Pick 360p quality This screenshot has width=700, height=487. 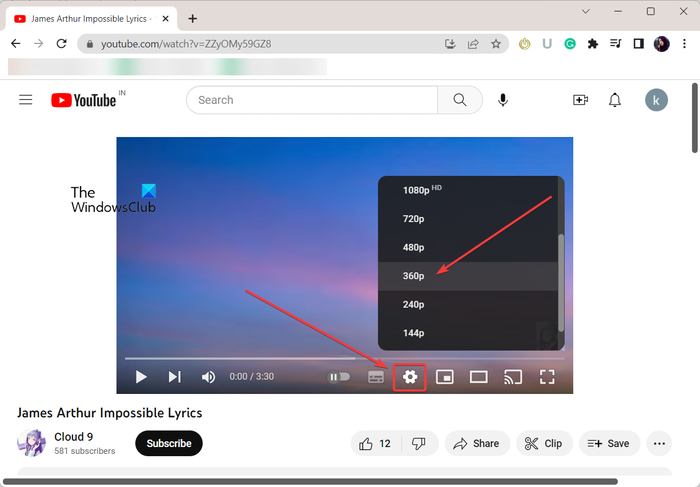pyautogui.click(x=468, y=276)
